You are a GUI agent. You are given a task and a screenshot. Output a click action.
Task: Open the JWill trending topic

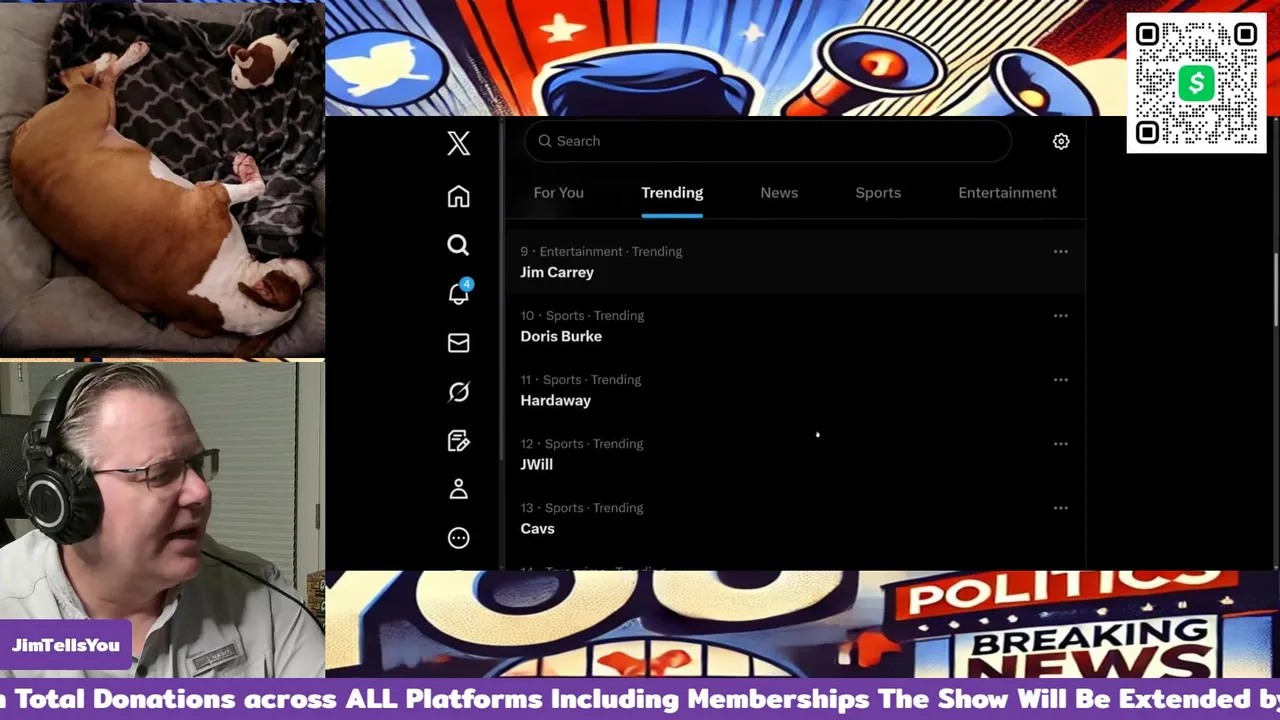coord(536,464)
